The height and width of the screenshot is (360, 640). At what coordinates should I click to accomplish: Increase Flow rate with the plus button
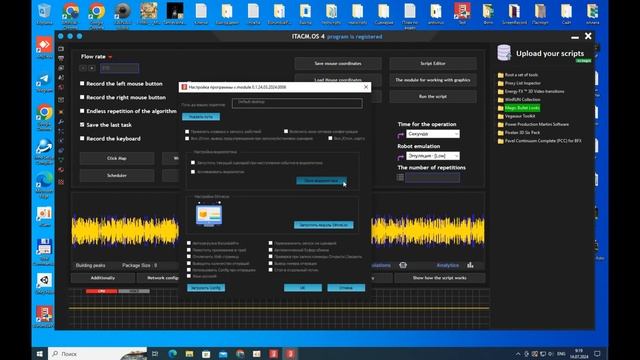coord(92,68)
